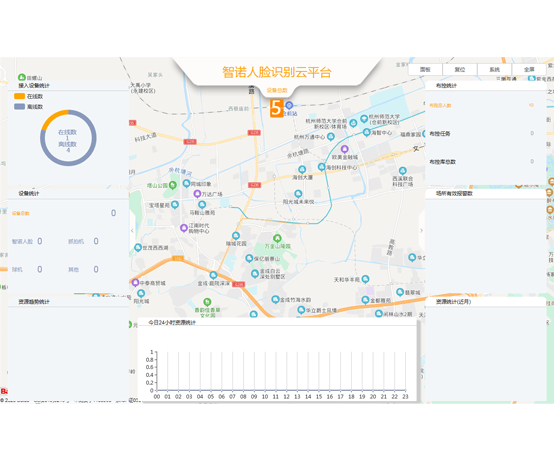Click the purple 江南时代购物中心 marker
The width and height of the screenshot is (555, 450).
[x=184, y=228]
